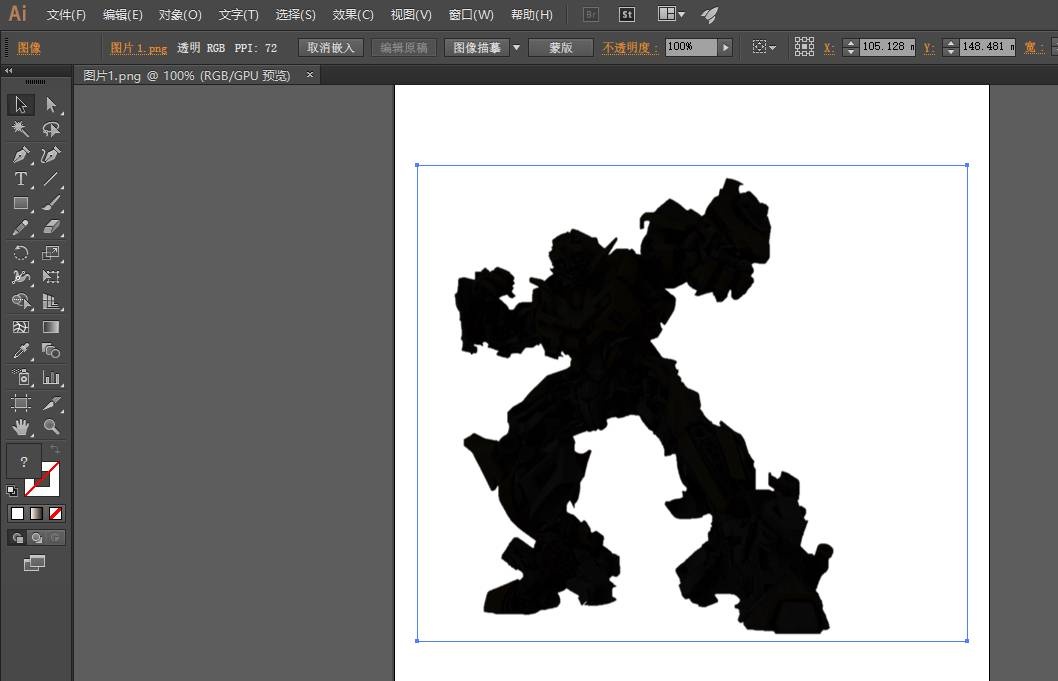This screenshot has height=681, width=1058.
Task: Select the Perspective Grid tool
Action: (51, 301)
